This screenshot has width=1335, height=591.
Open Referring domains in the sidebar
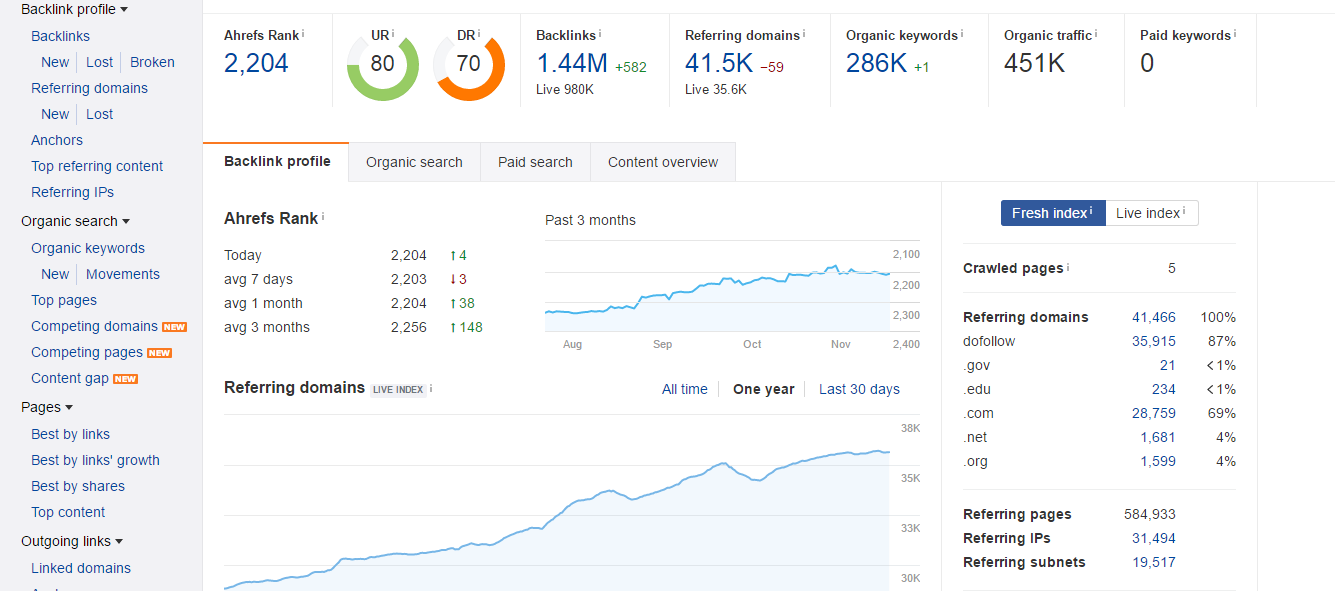coord(89,88)
